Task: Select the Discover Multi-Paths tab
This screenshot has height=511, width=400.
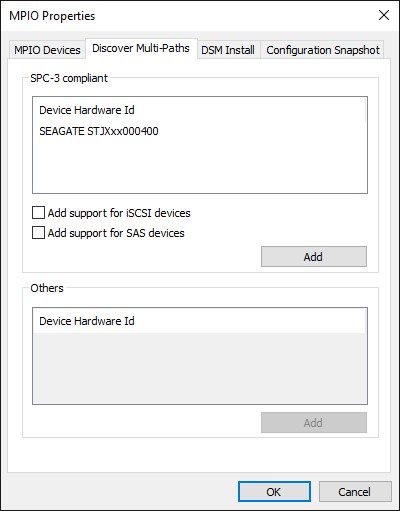Action: coord(141,48)
